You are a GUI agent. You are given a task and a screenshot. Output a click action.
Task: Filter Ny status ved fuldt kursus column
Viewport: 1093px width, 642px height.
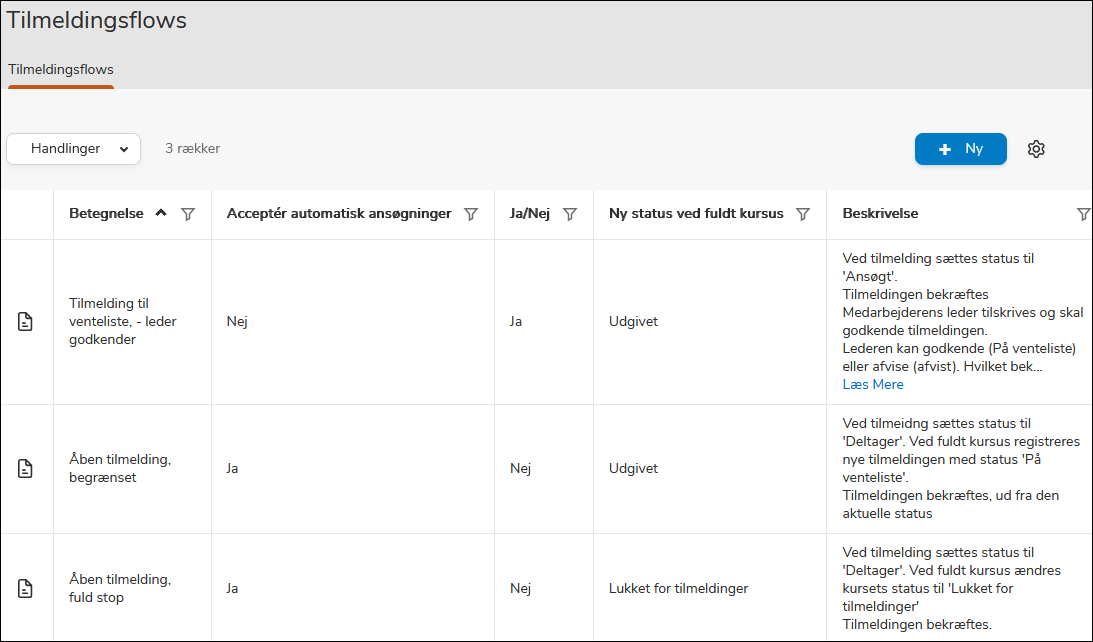tap(802, 214)
